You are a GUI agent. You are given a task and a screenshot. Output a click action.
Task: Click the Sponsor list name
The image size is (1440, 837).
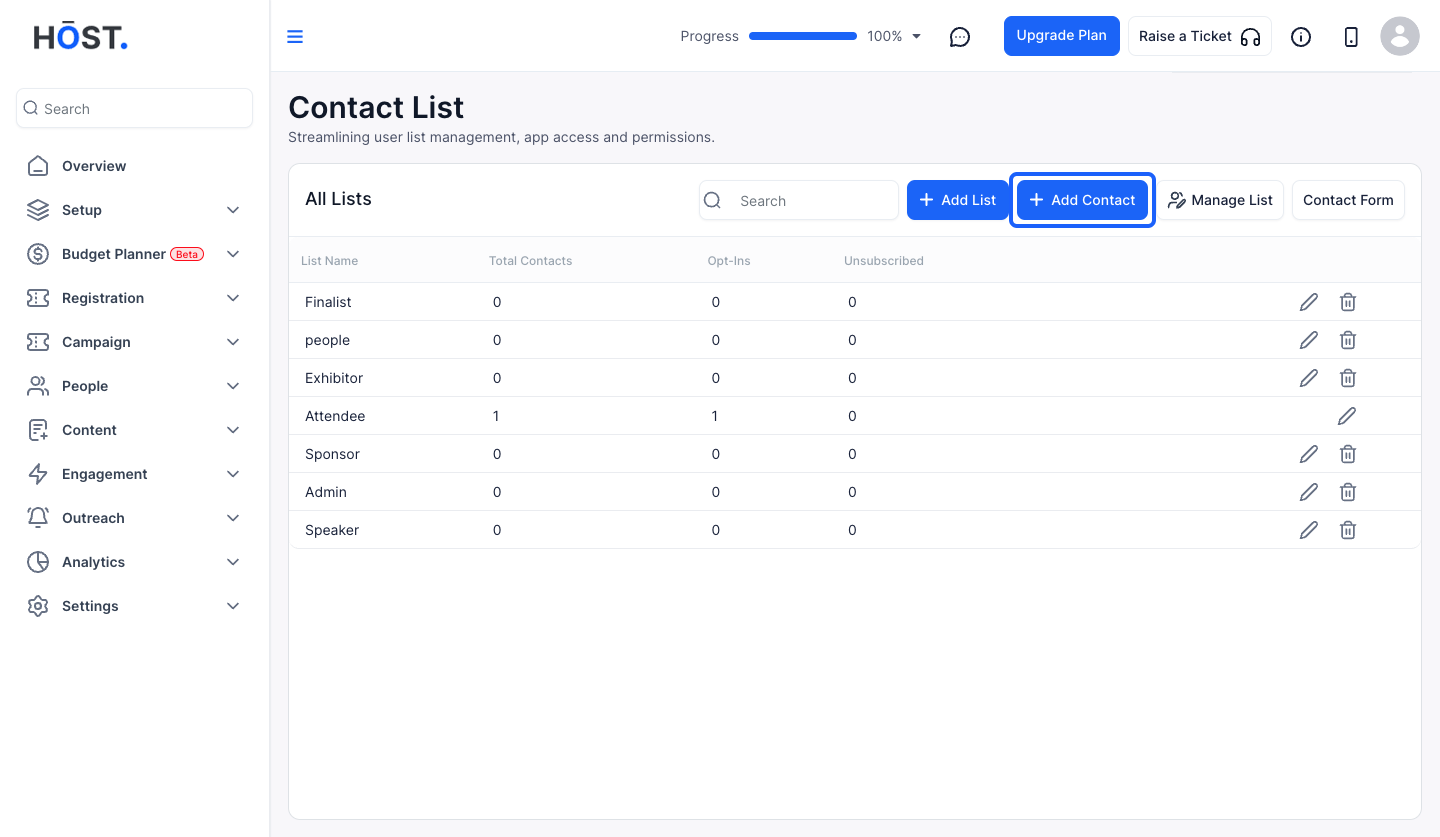332,454
